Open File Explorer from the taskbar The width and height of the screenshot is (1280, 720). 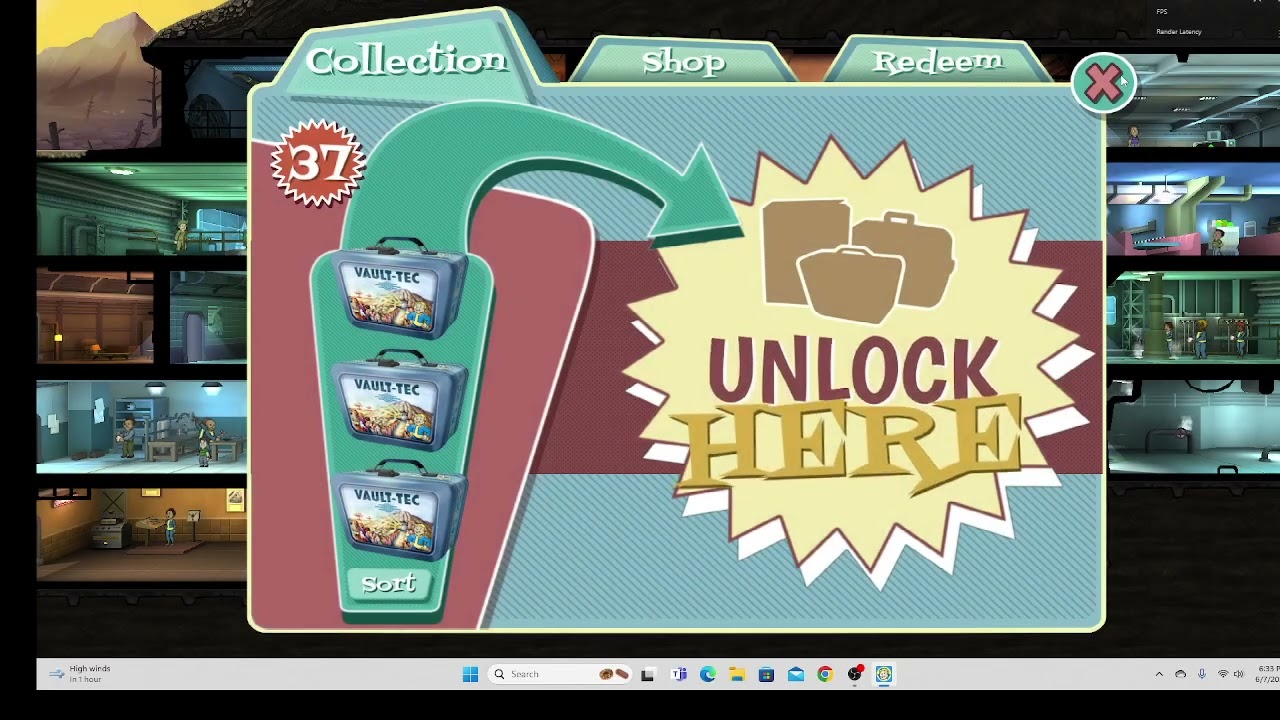pos(737,674)
